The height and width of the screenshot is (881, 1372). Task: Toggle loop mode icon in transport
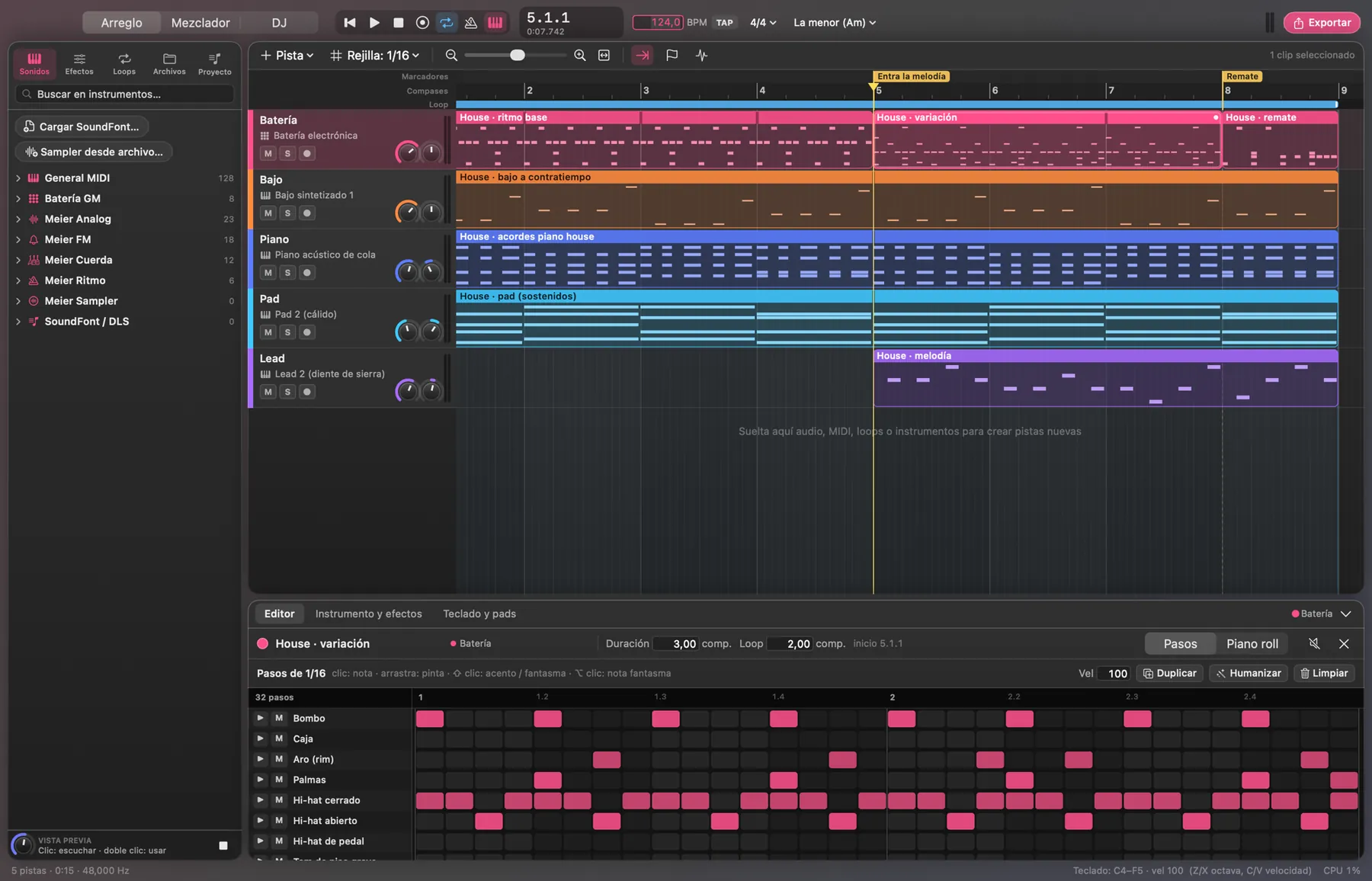[447, 23]
